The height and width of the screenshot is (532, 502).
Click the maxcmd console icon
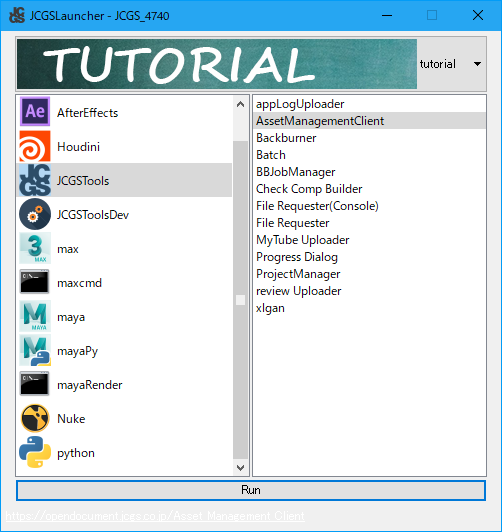pos(35,282)
